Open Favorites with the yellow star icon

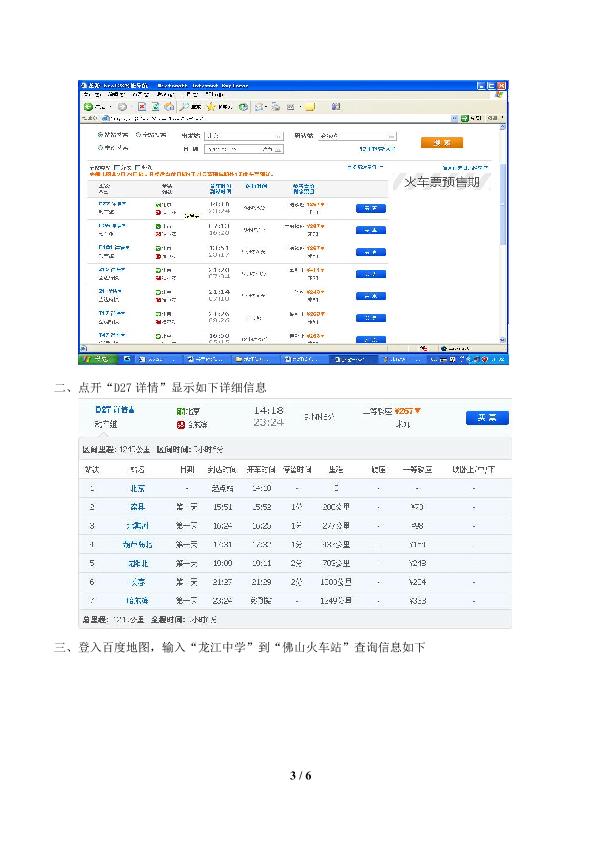click(x=211, y=107)
